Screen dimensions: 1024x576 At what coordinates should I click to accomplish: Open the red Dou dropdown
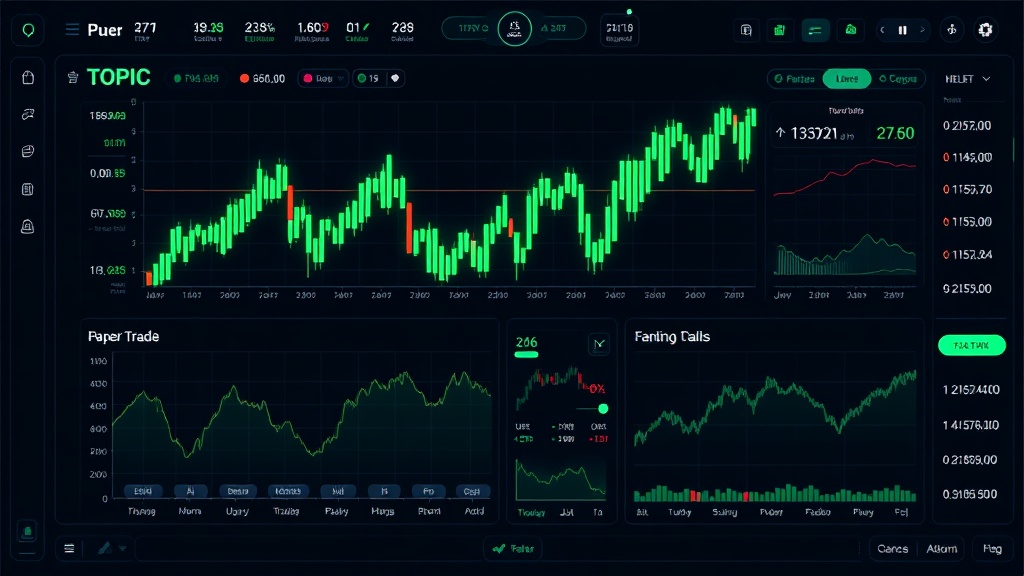click(323, 78)
